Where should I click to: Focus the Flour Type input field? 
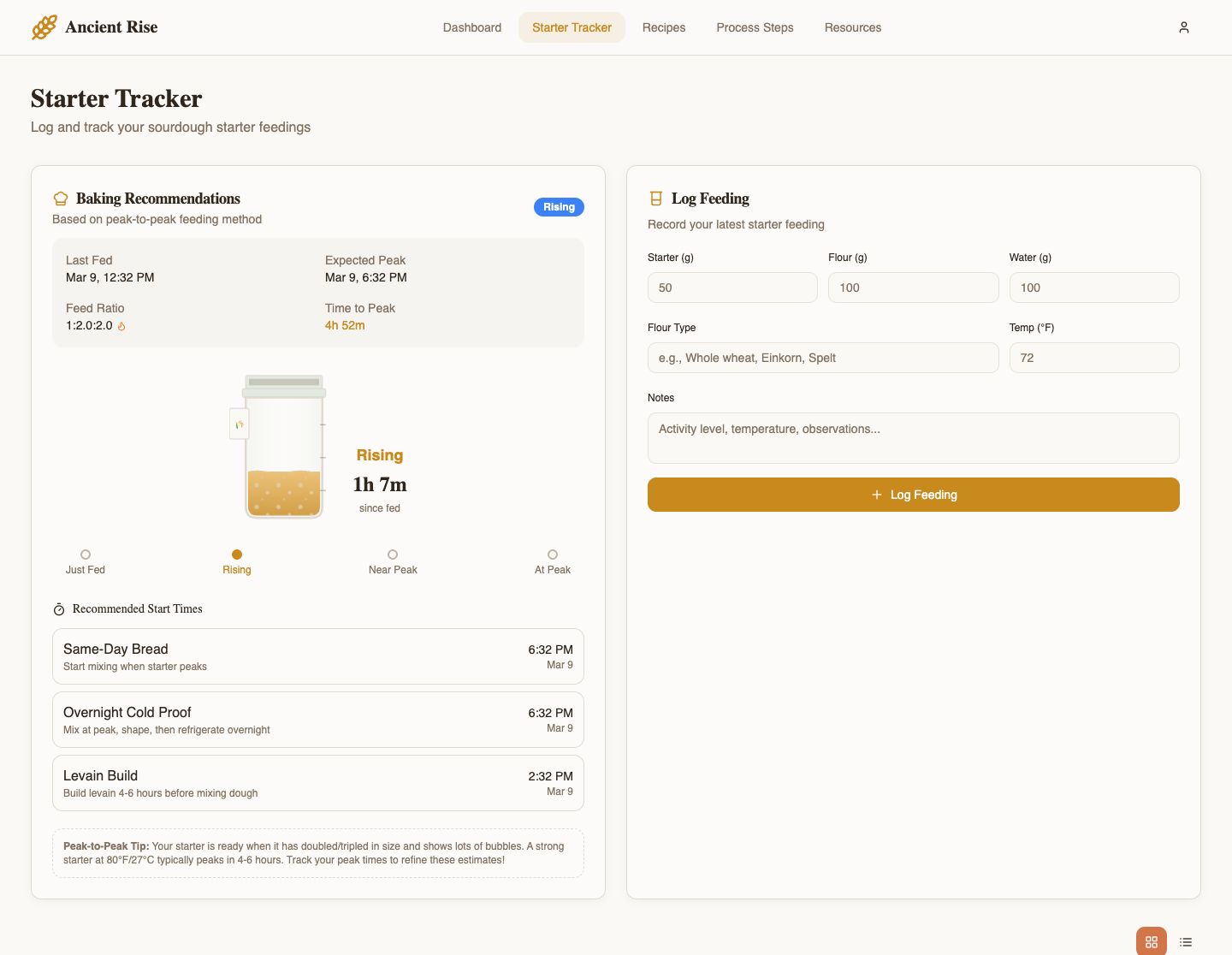coord(823,358)
